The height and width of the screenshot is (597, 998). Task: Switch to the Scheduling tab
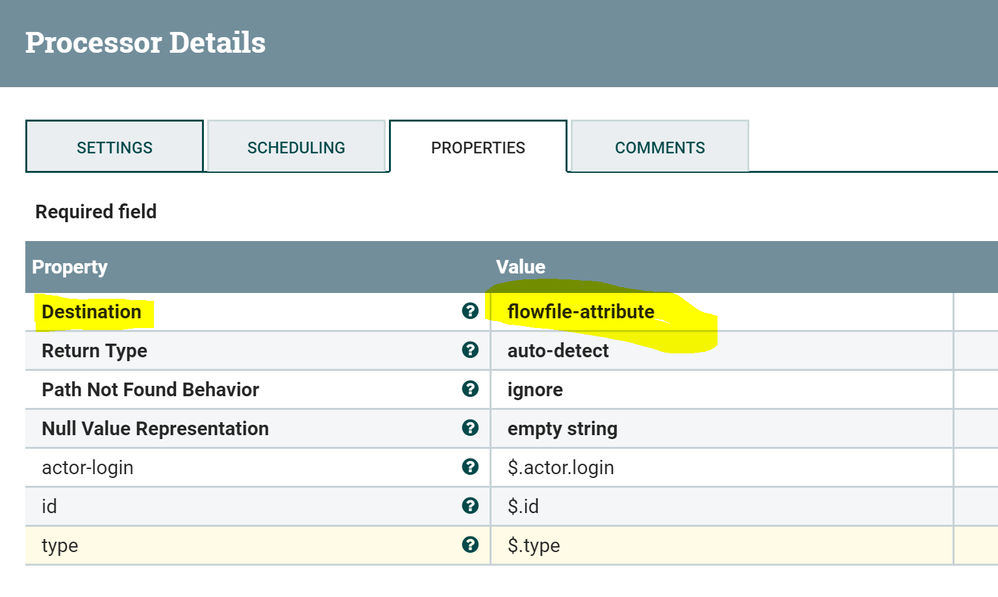(x=296, y=147)
